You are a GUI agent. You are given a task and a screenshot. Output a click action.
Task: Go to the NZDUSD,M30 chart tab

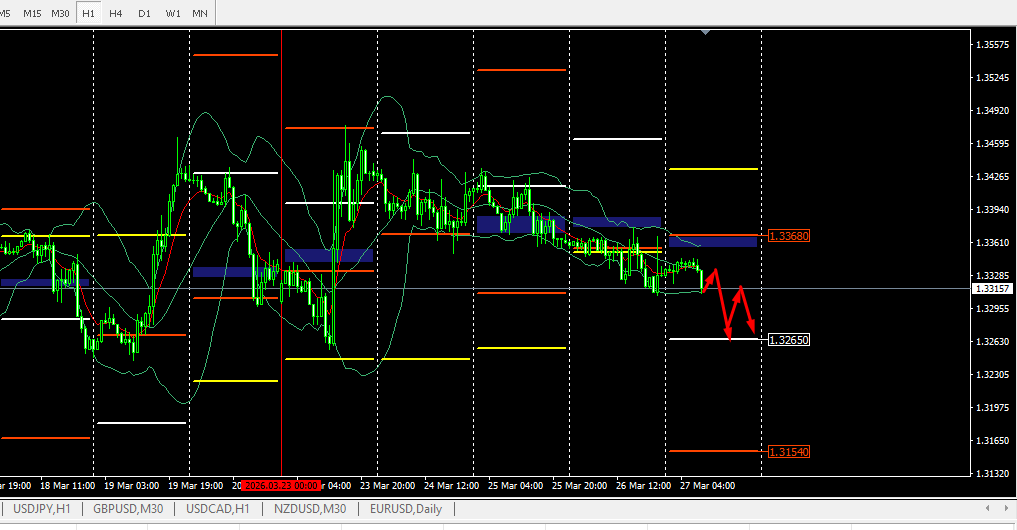coord(310,509)
